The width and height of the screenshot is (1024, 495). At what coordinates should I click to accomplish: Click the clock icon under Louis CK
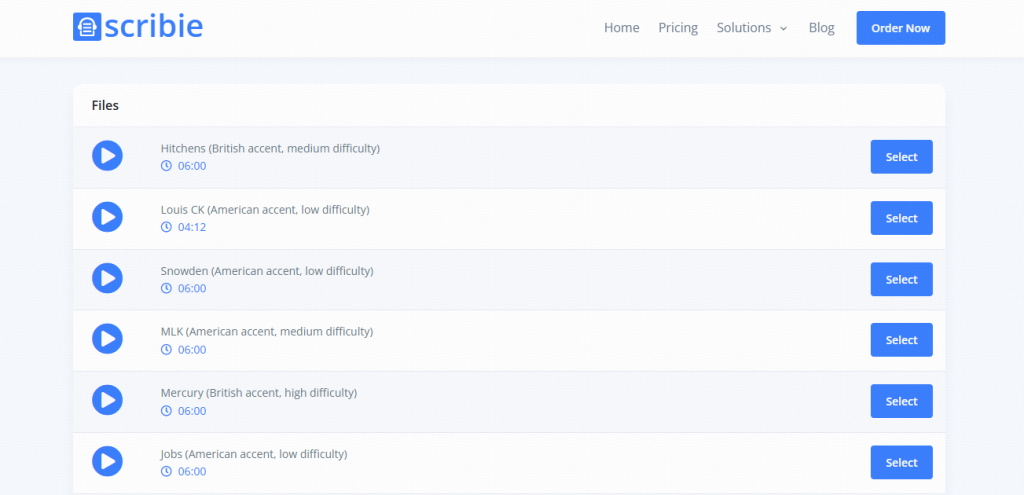(x=167, y=227)
